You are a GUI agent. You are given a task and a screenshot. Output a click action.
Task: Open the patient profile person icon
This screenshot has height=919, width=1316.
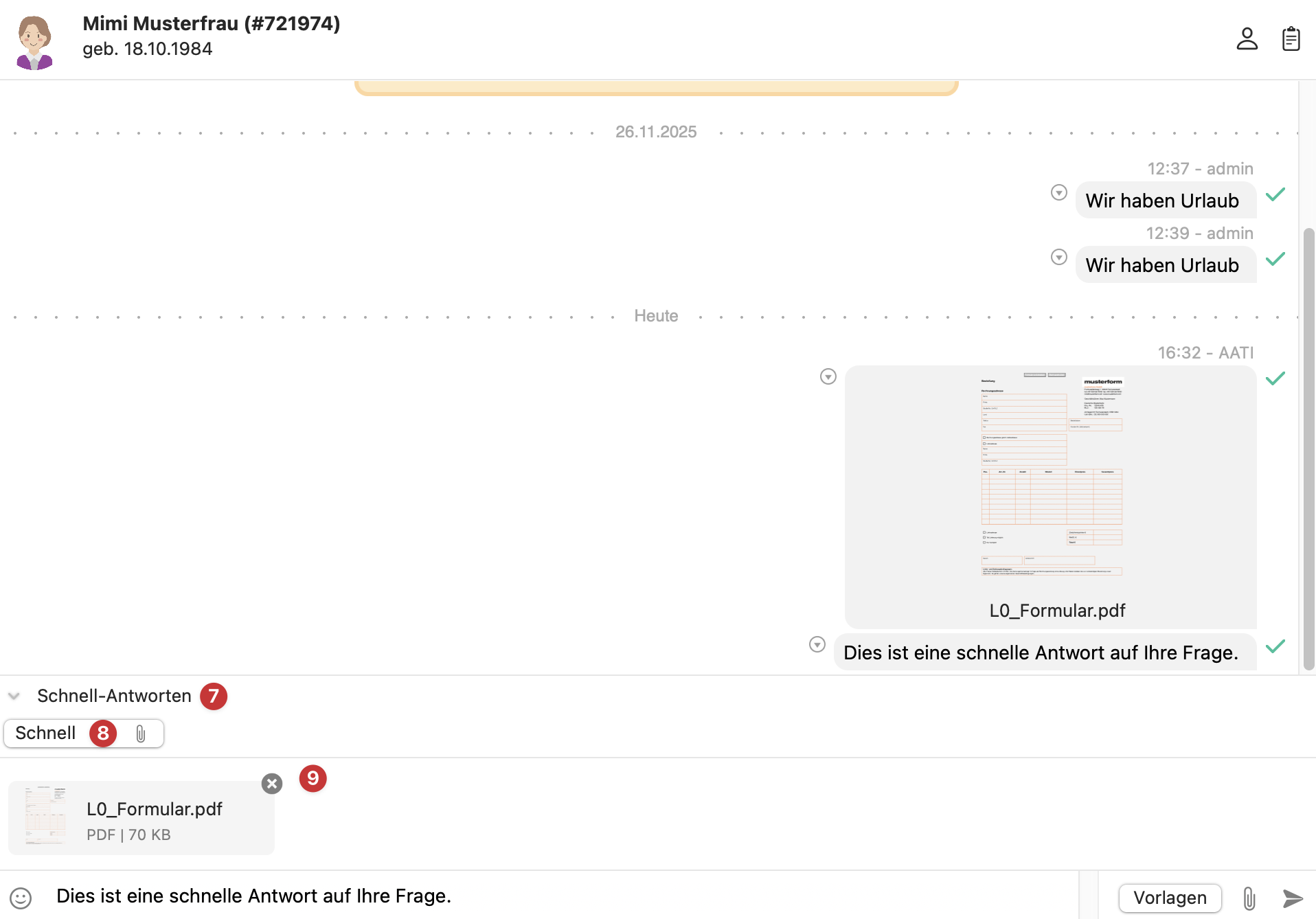click(1247, 39)
